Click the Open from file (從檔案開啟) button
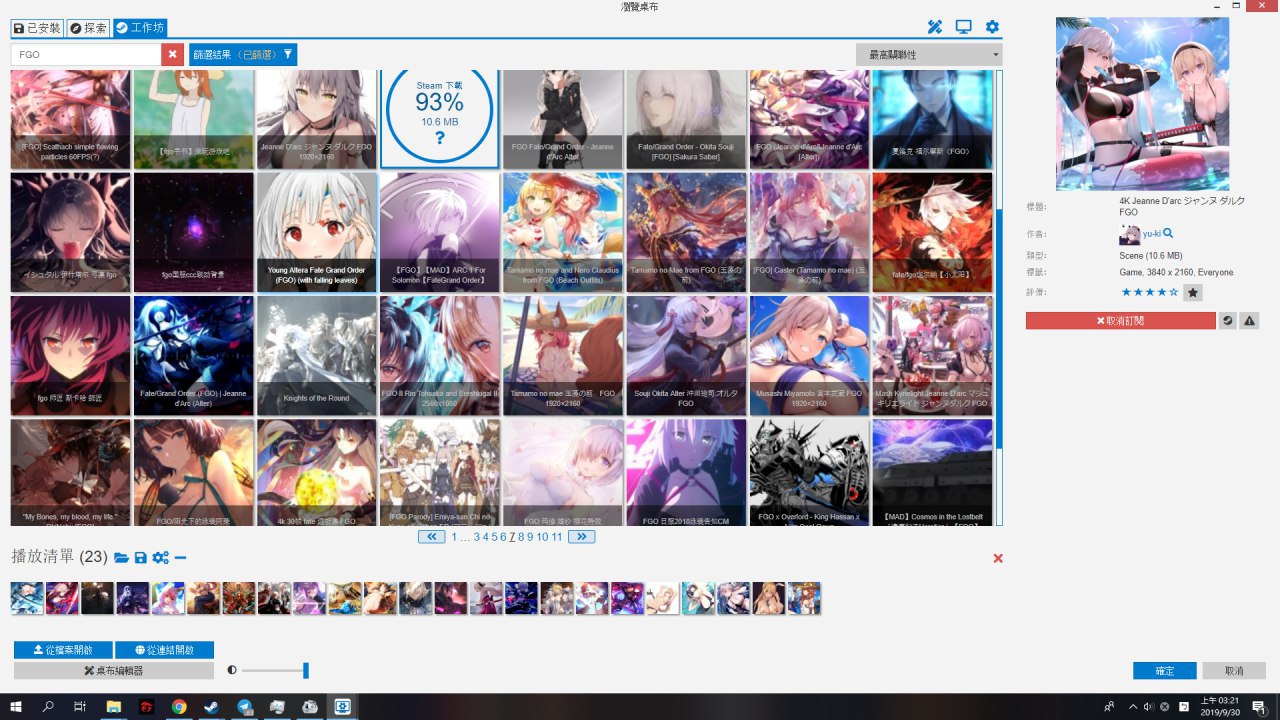The width and height of the screenshot is (1280, 720). click(63, 650)
